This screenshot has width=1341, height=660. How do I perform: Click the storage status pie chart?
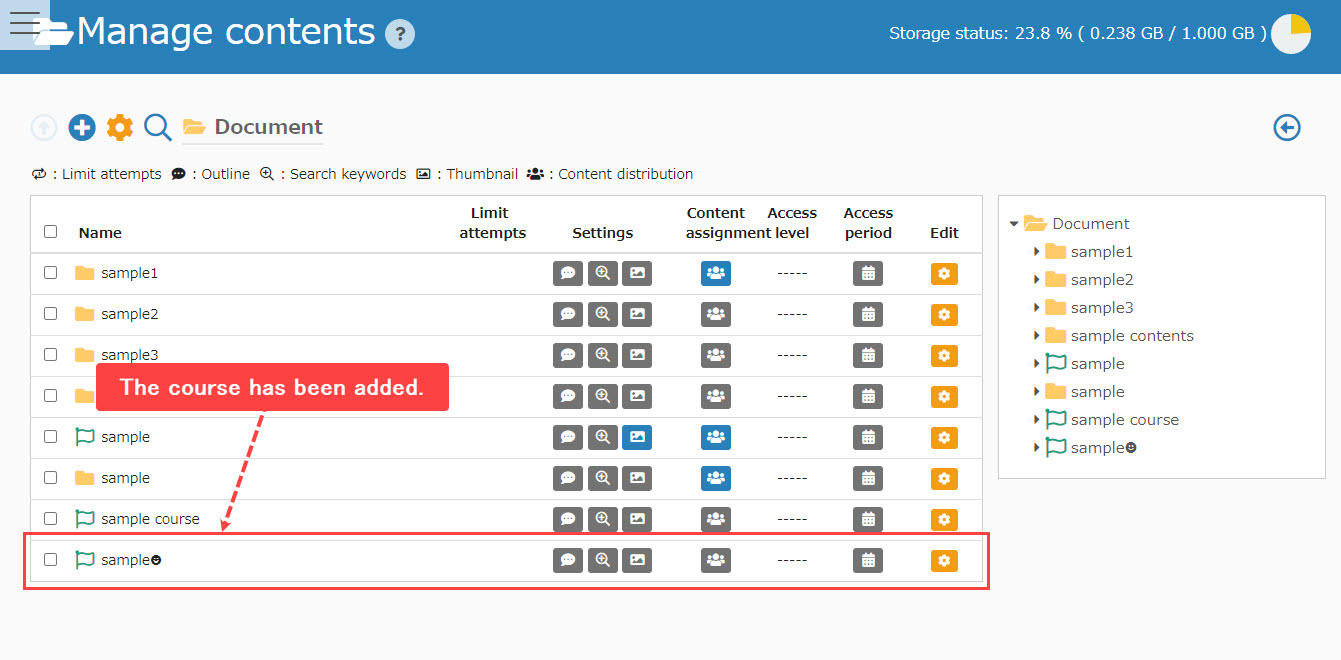pos(1290,34)
